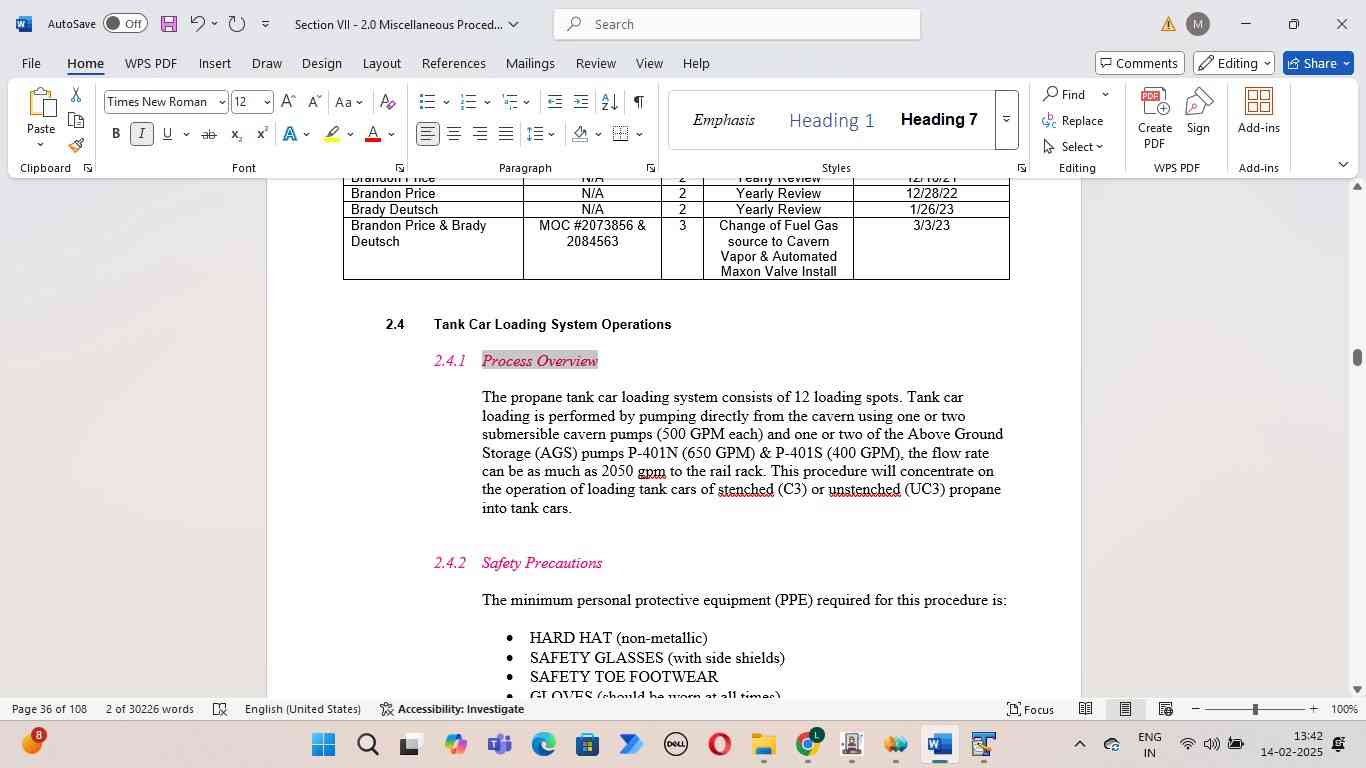The width and height of the screenshot is (1366, 768).
Task: Increase paragraph indent
Action: pyautogui.click(x=581, y=102)
